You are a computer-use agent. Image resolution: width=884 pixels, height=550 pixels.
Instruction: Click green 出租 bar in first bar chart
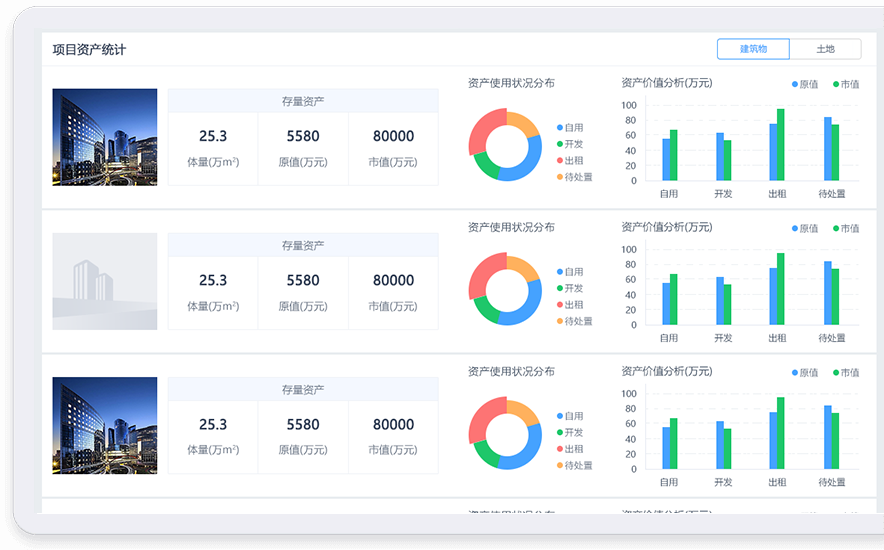click(781, 145)
